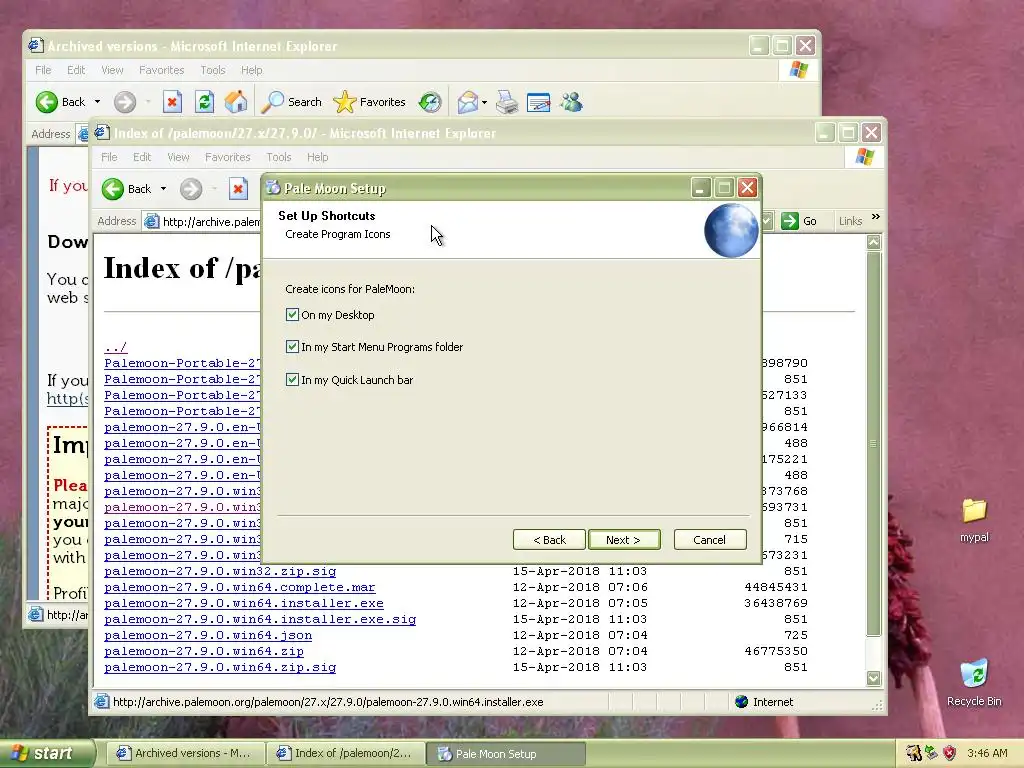Click Back arrow in Archived versions window
Screen dimensions: 1024x768
pos(47,102)
